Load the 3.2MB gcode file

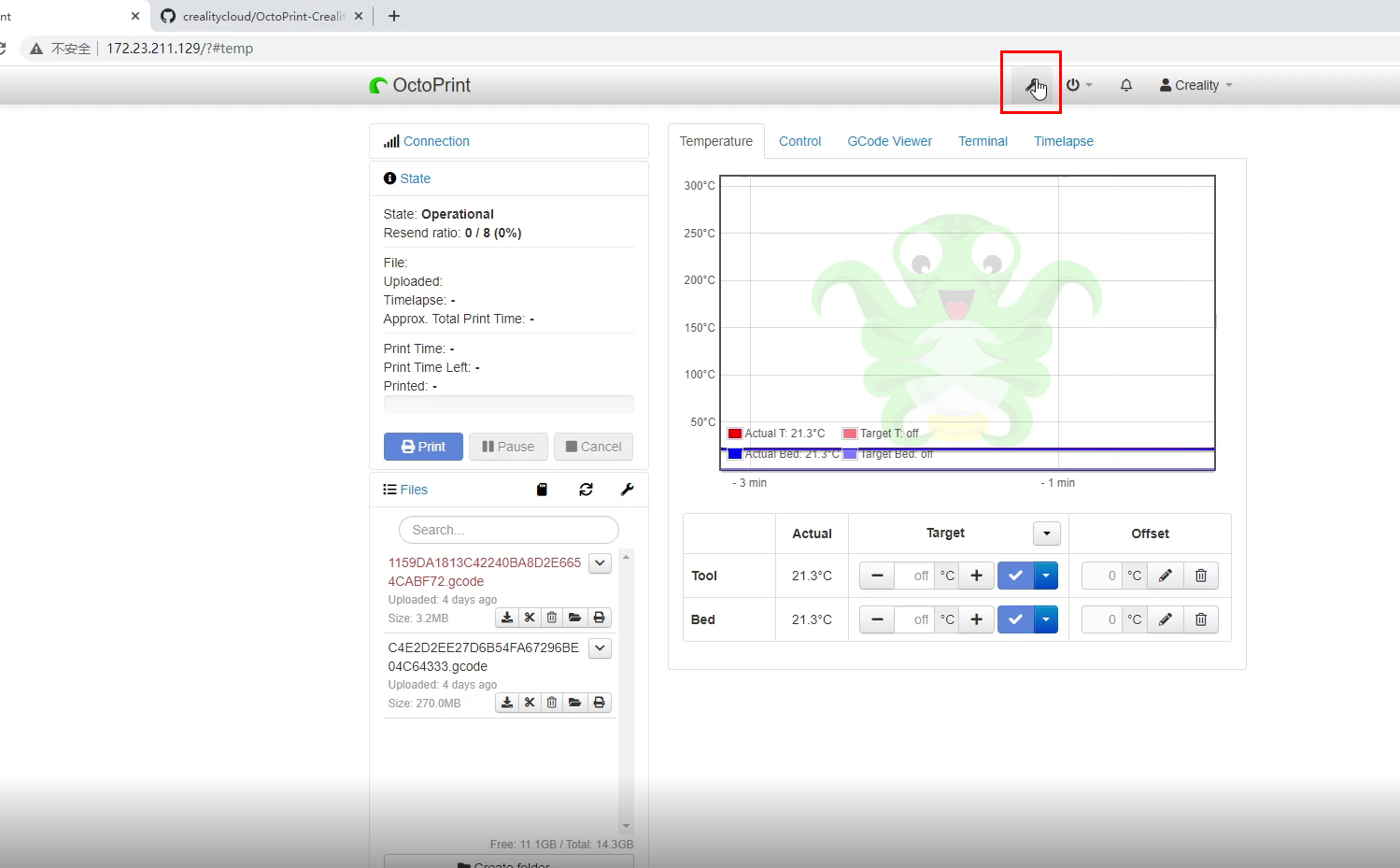[x=575, y=618]
